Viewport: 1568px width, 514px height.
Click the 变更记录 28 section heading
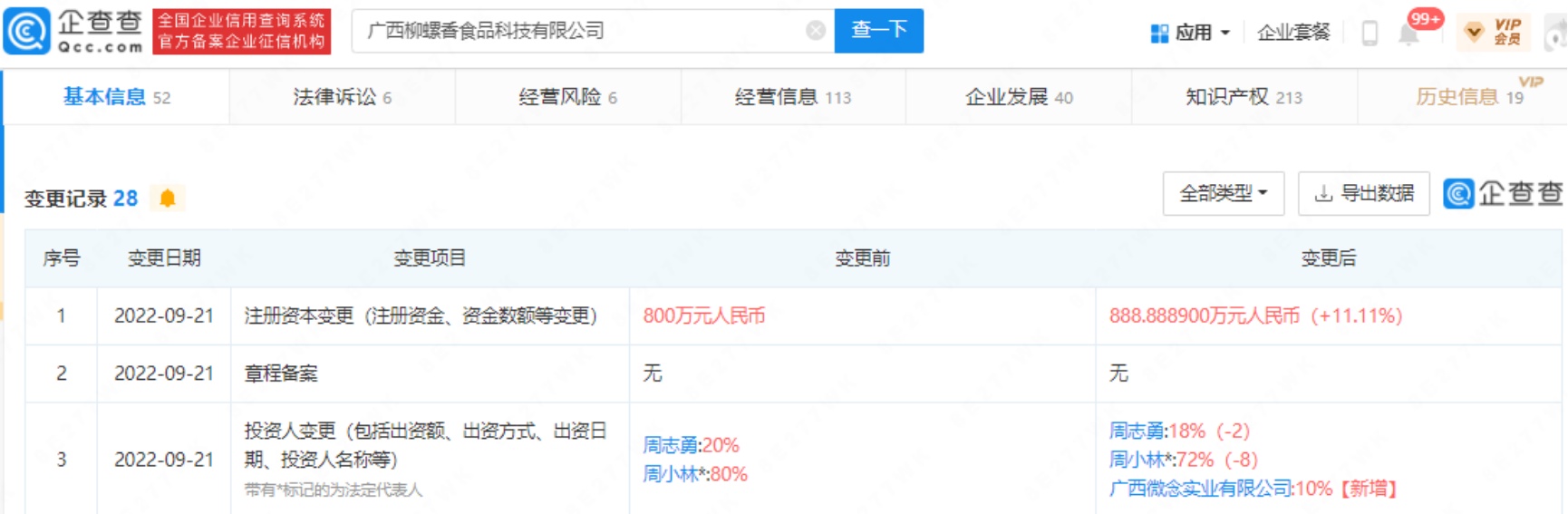pyautogui.click(x=81, y=199)
